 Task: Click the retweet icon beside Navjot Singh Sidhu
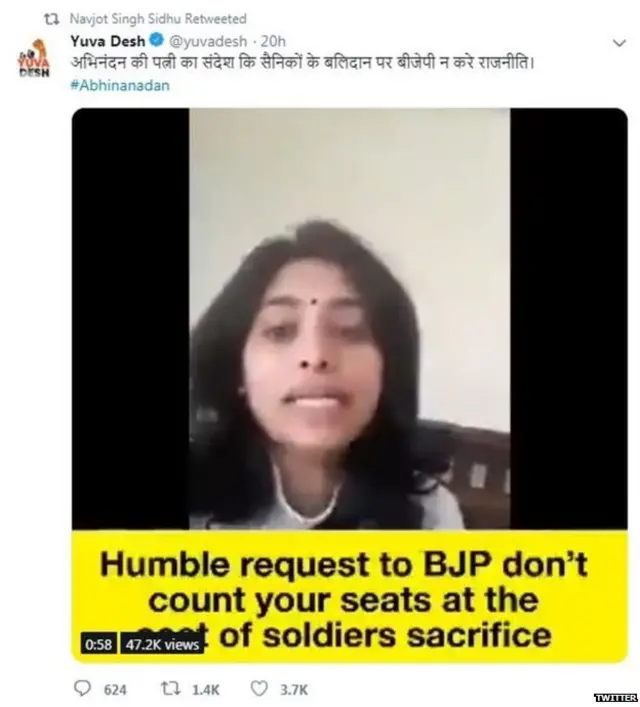52,19
